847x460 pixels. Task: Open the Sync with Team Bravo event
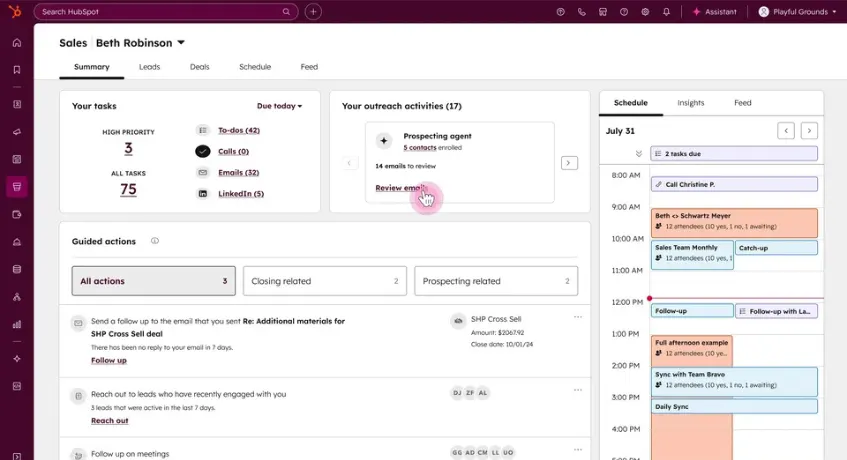734,382
